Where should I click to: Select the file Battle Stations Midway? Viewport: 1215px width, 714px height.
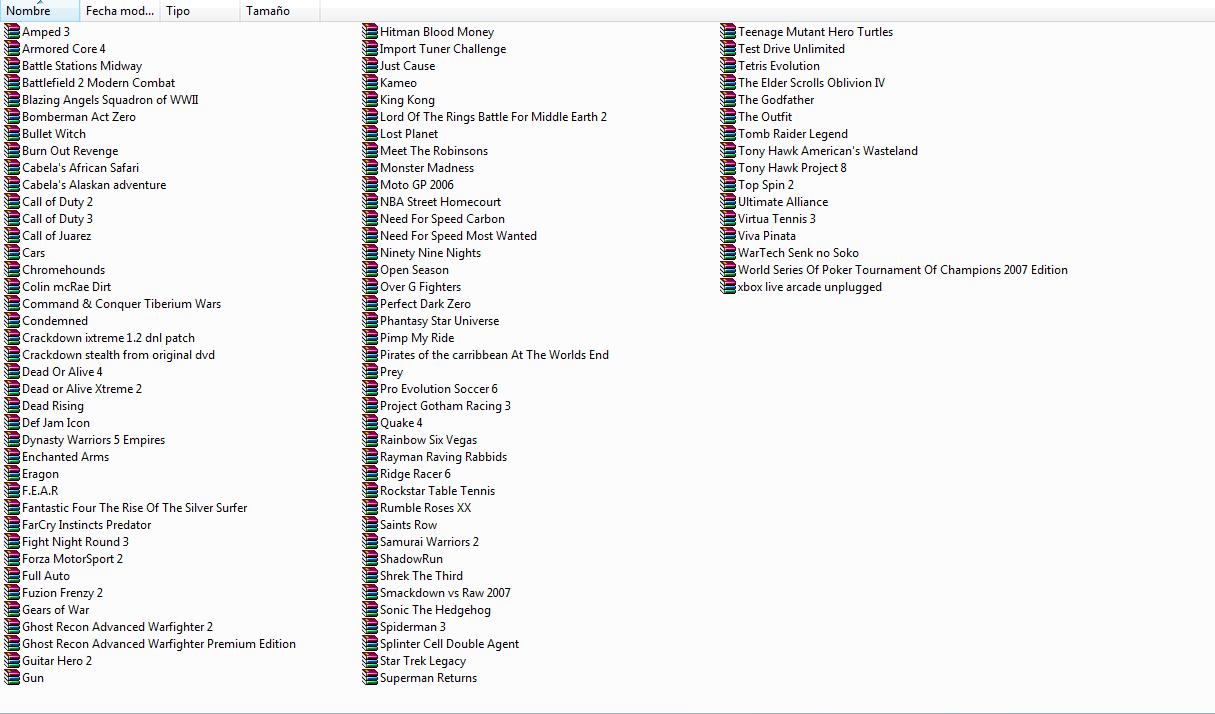[82, 66]
